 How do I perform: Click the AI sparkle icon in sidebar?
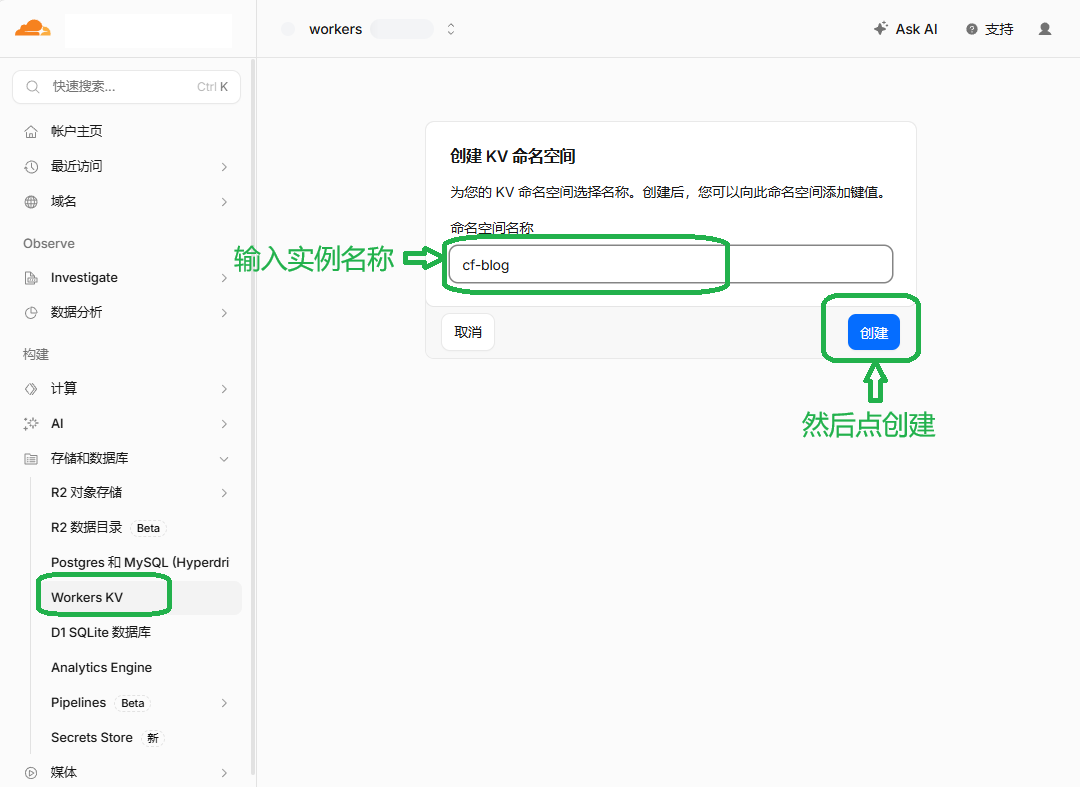[x=31, y=423]
